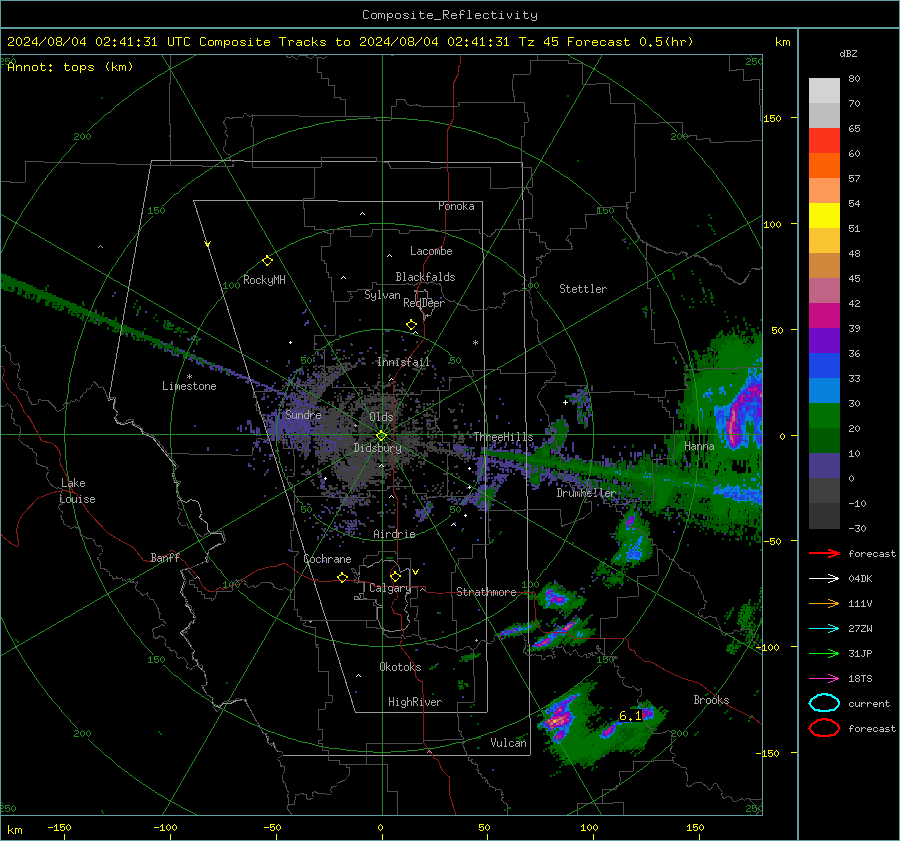This screenshot has width=900, height=841.
Task: Click the RockyMH label
Action: point(264,280)
